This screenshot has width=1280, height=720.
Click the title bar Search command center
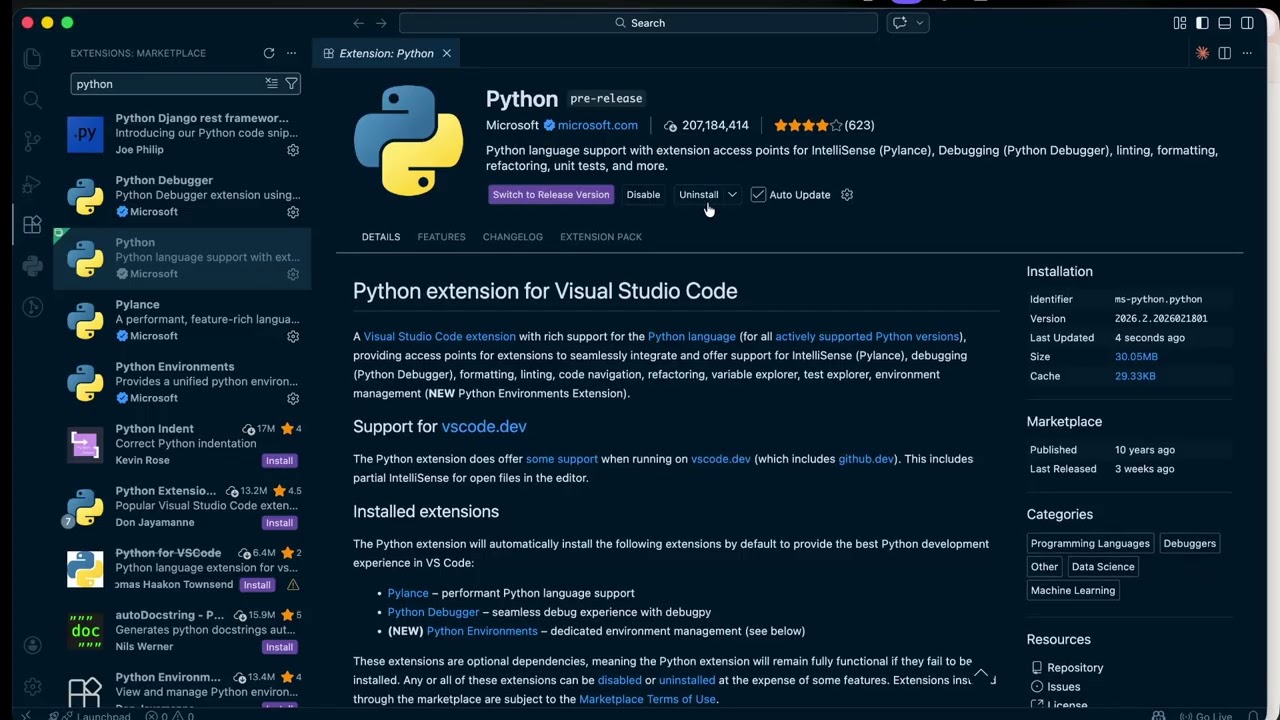pos(638,23)
